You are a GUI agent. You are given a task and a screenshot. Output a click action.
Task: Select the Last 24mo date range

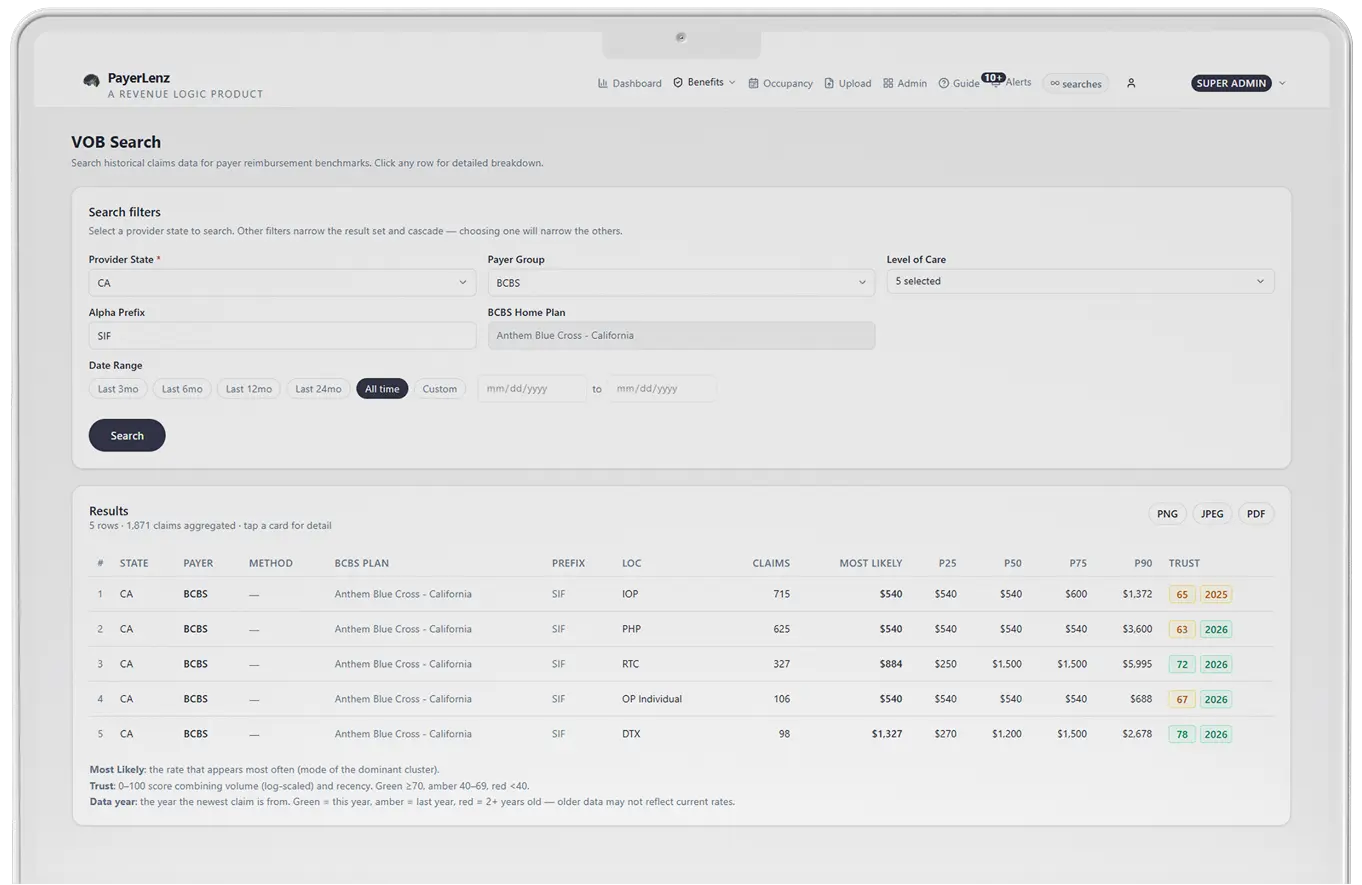tap(318, 388)
